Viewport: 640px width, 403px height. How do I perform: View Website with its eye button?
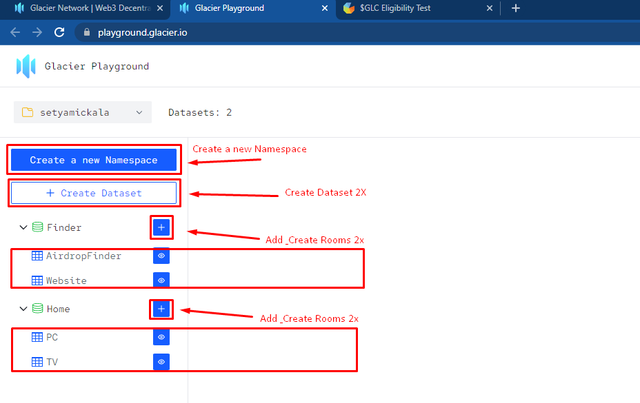coord(161,281)
